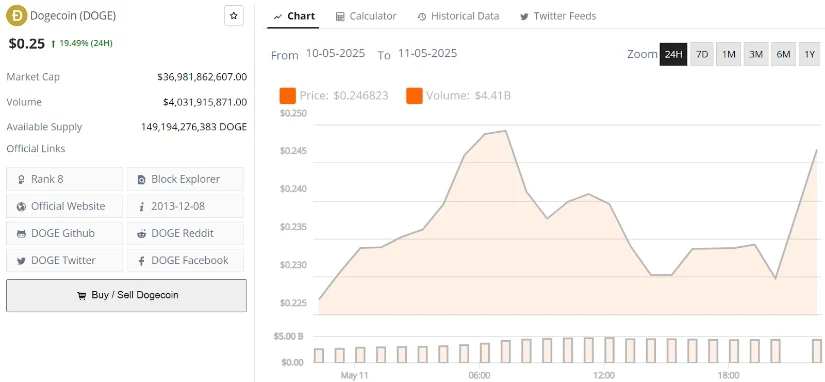Open the Historical Data tab
Viewport: 825px width, 382px height.
click(x=458, y=16)
